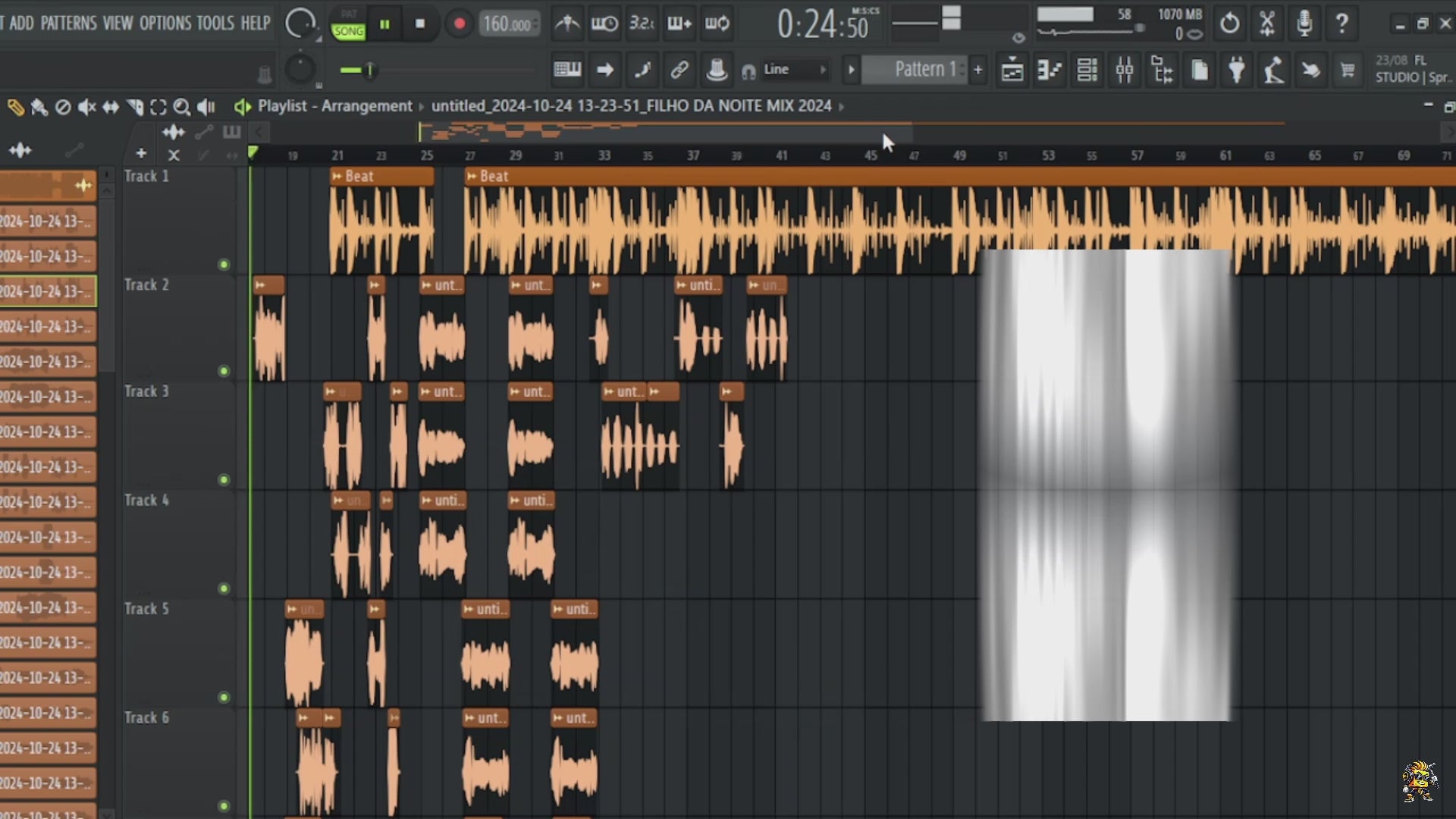Screen dimensions: 1456x819
Task: Open the PATTERNS menu
Action: point(69,23)
